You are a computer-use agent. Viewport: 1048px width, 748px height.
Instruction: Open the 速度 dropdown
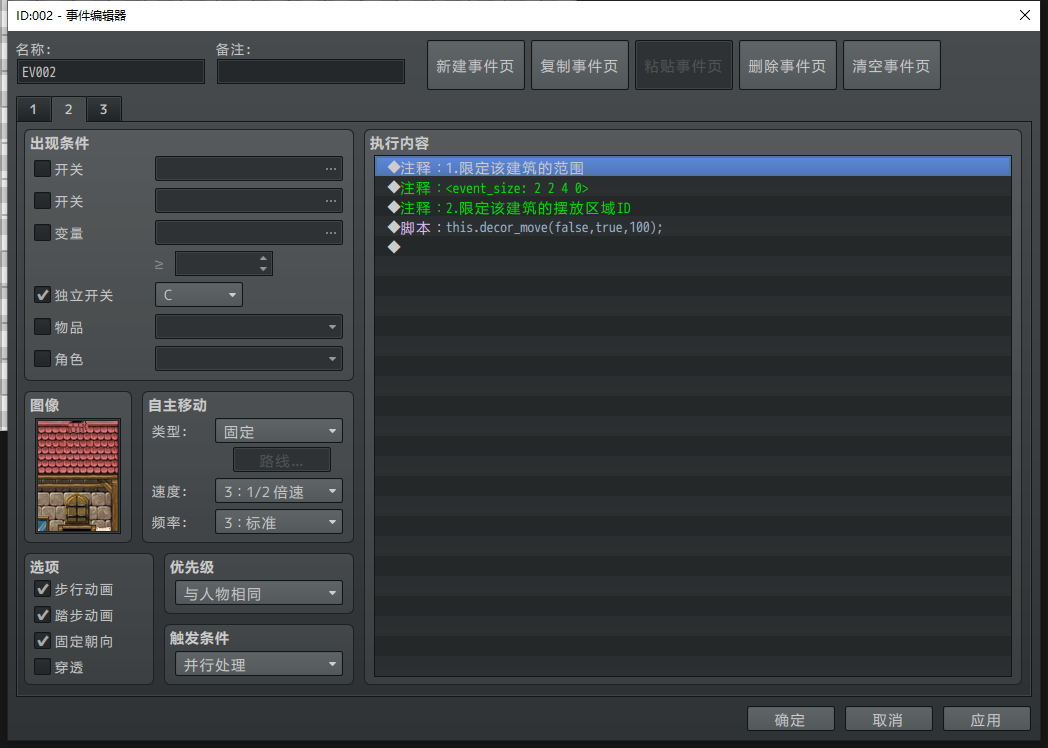279,491
